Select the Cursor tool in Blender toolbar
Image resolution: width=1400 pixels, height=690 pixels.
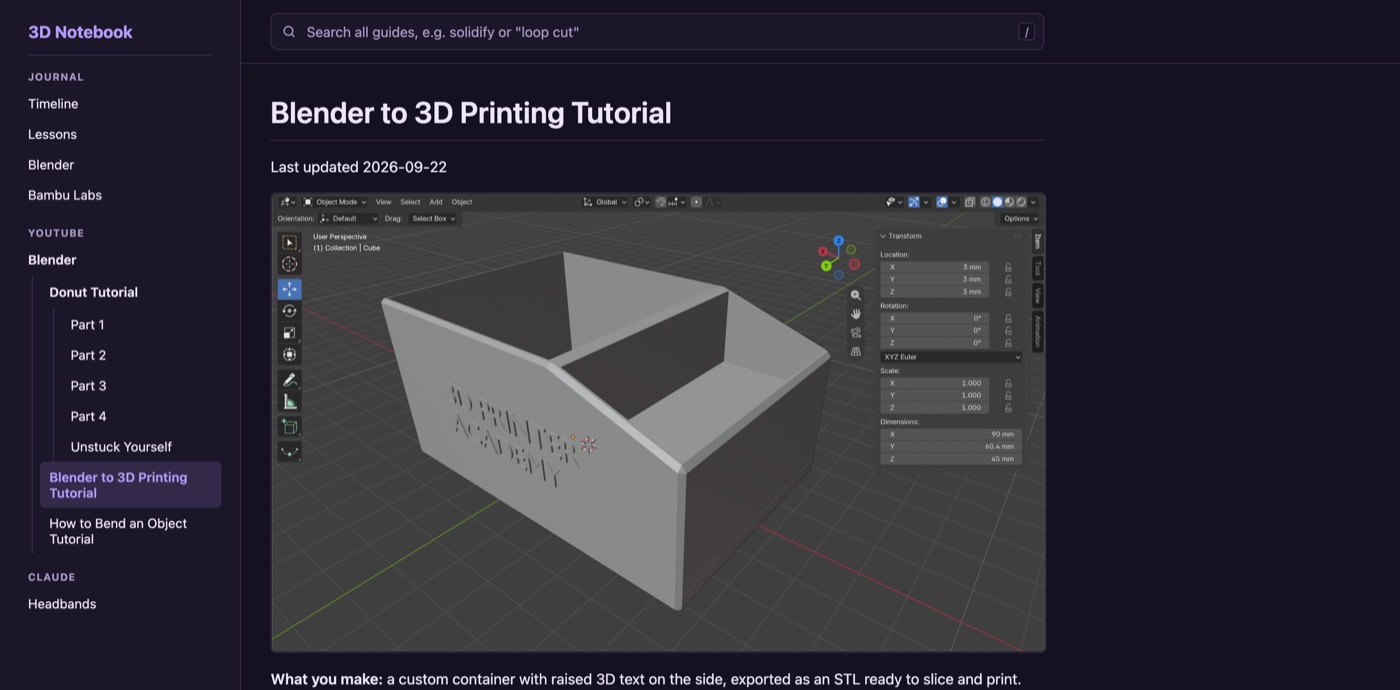[289, 264]
